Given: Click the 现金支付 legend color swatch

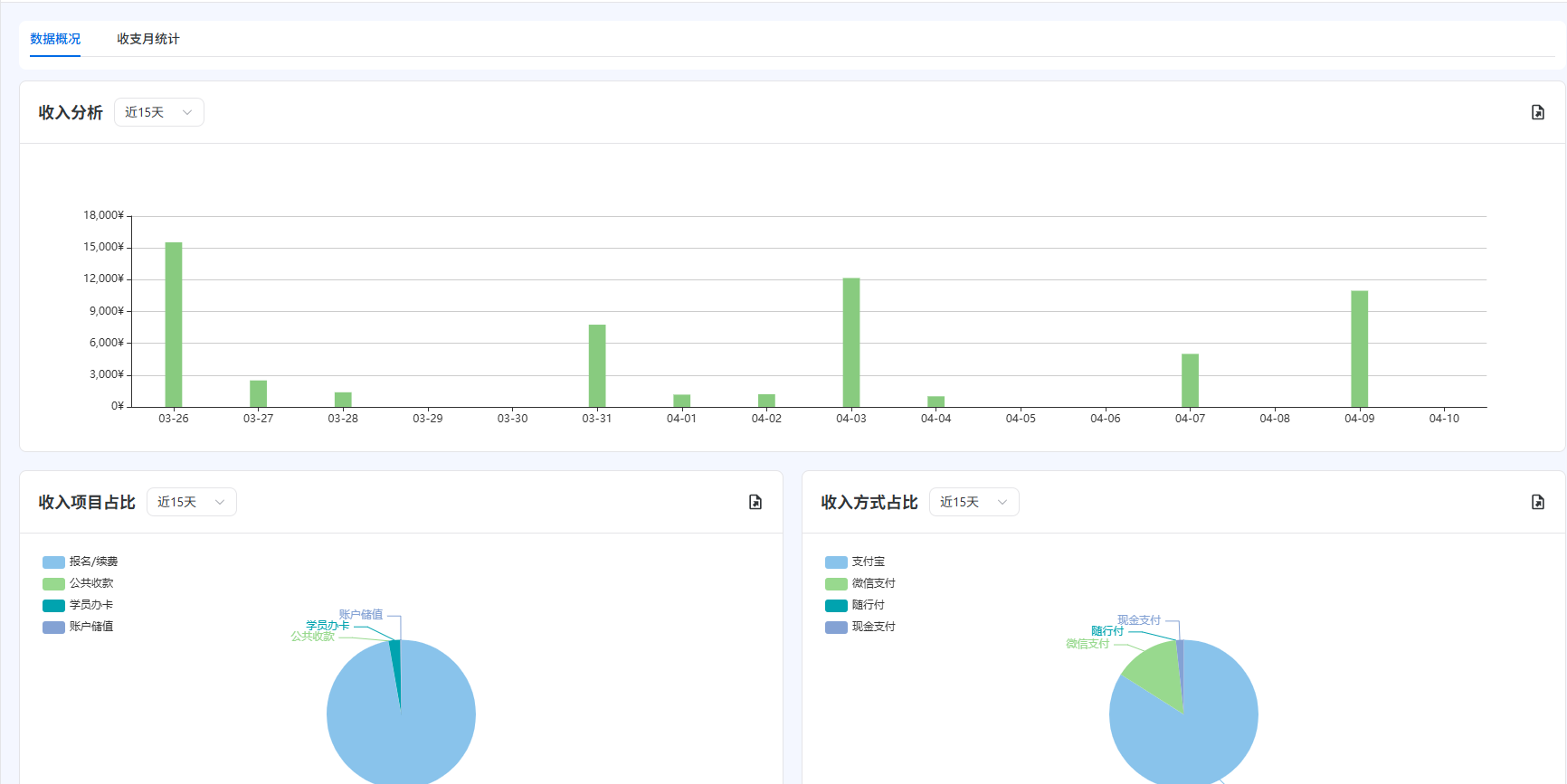Looking at the screenshot, I should [836, 627].
